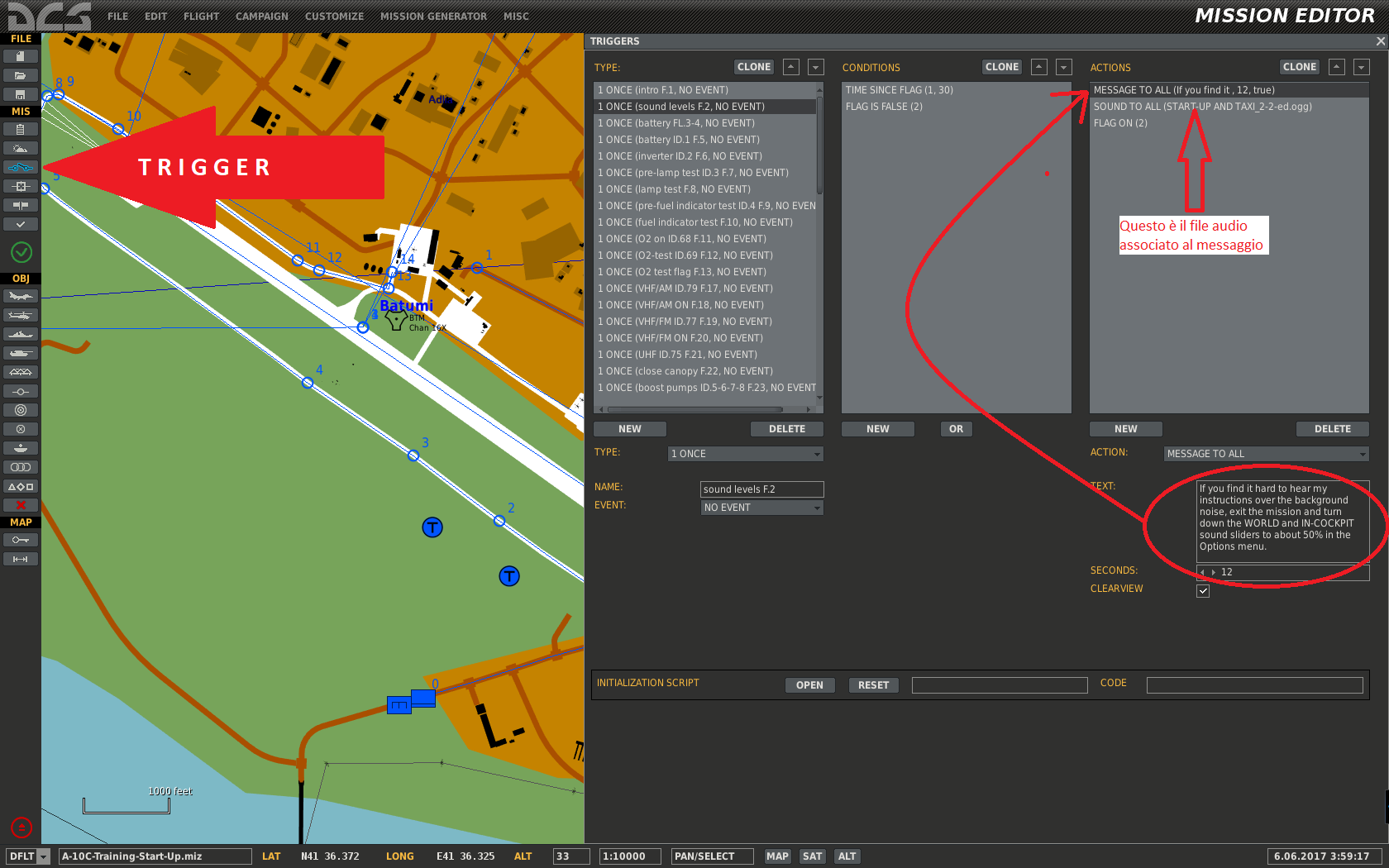
Task: Select the helicopter group tool
Action: pyautogui.click(x=21, y=315)
